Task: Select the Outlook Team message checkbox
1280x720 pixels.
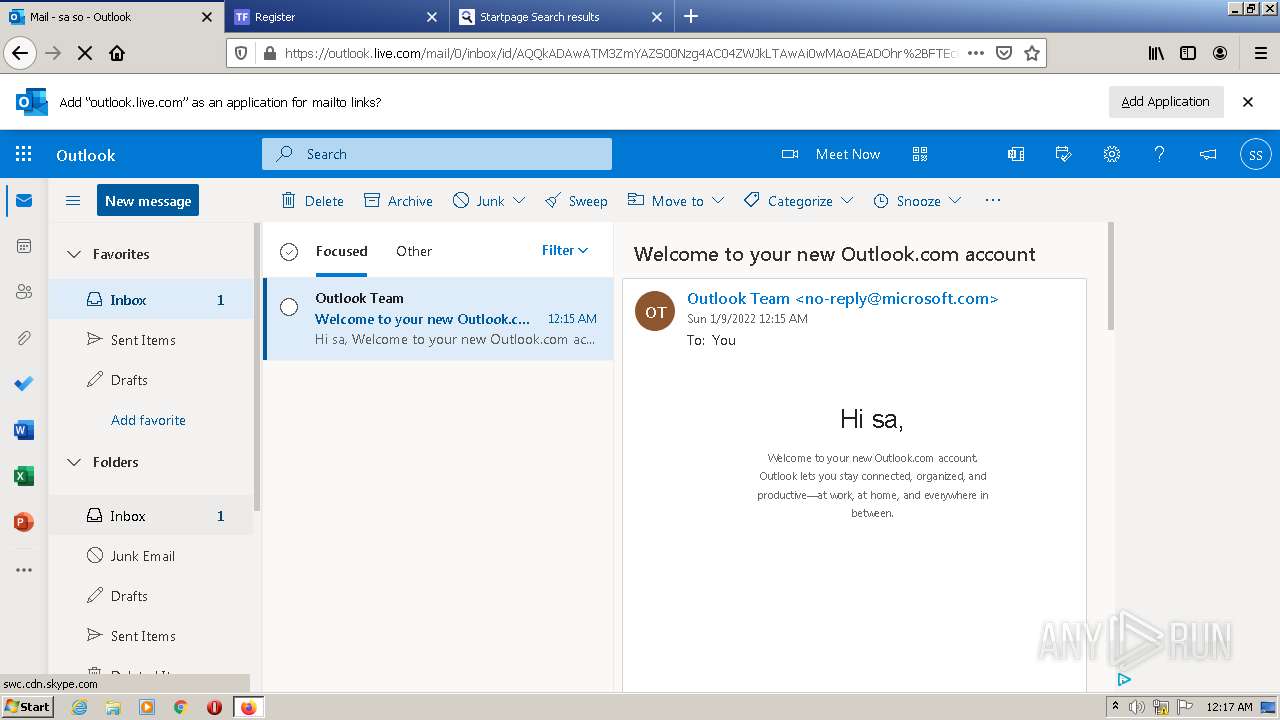Action: [289, 307]
